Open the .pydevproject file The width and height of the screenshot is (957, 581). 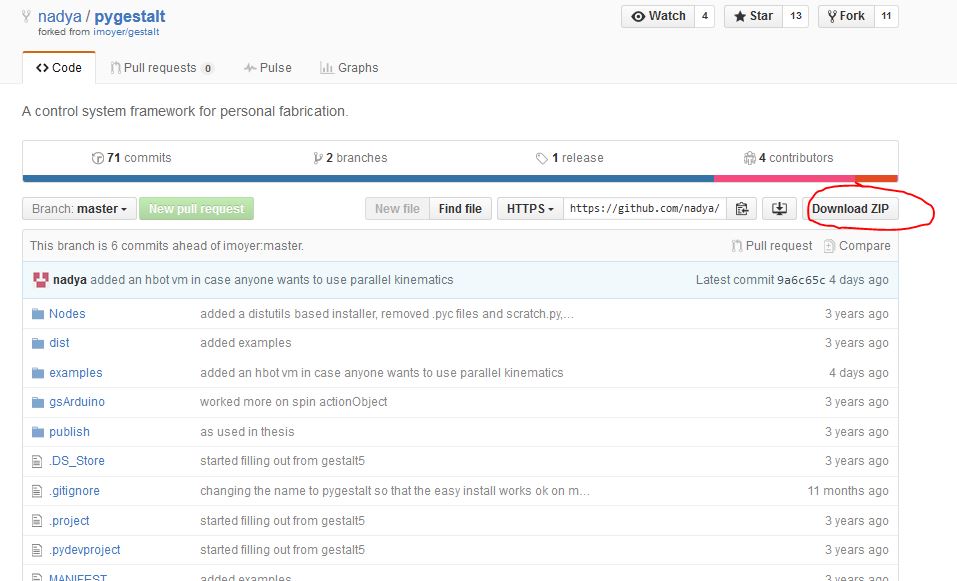point(85,550)
